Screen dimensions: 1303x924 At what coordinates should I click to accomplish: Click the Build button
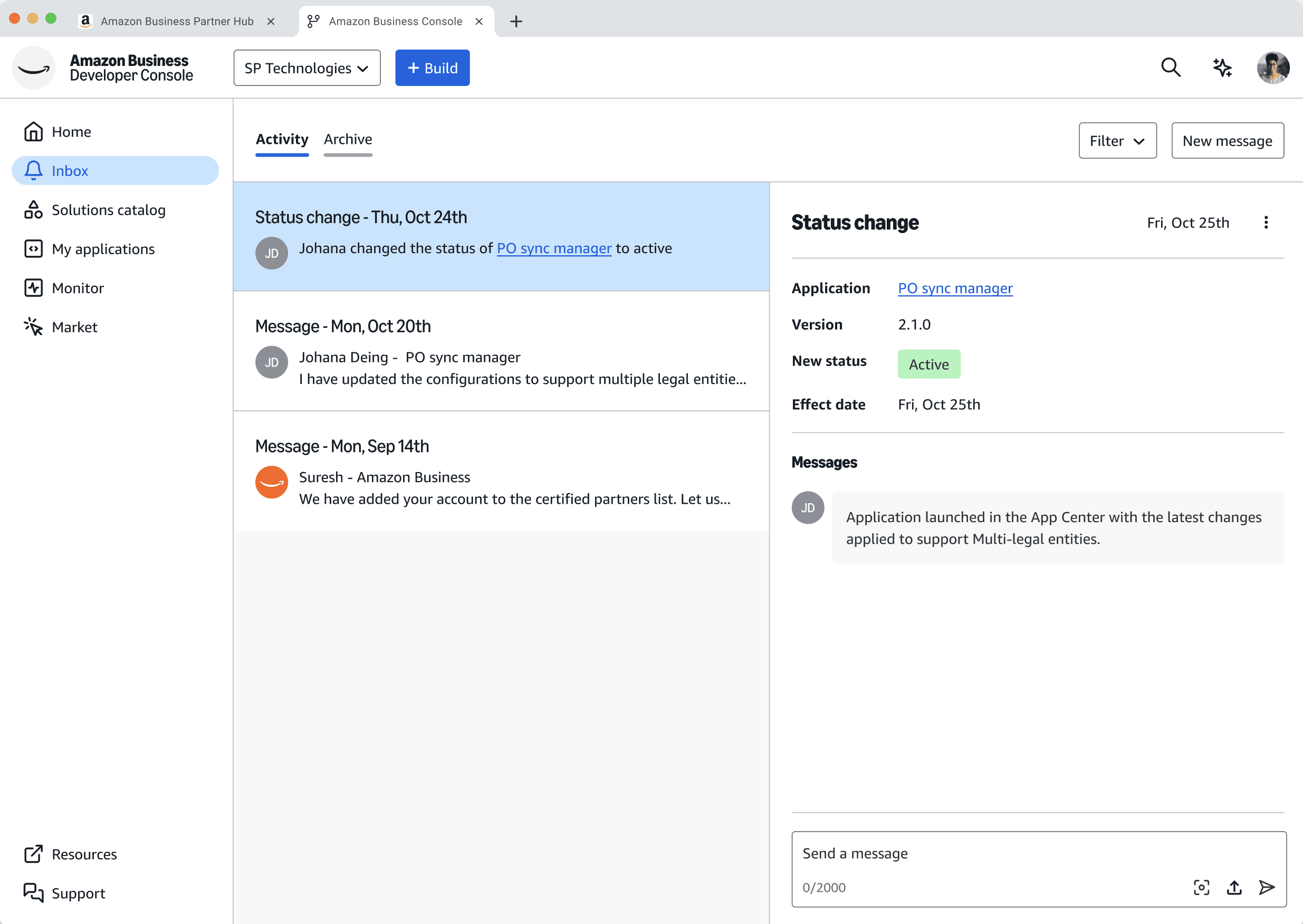click(433, 68)
